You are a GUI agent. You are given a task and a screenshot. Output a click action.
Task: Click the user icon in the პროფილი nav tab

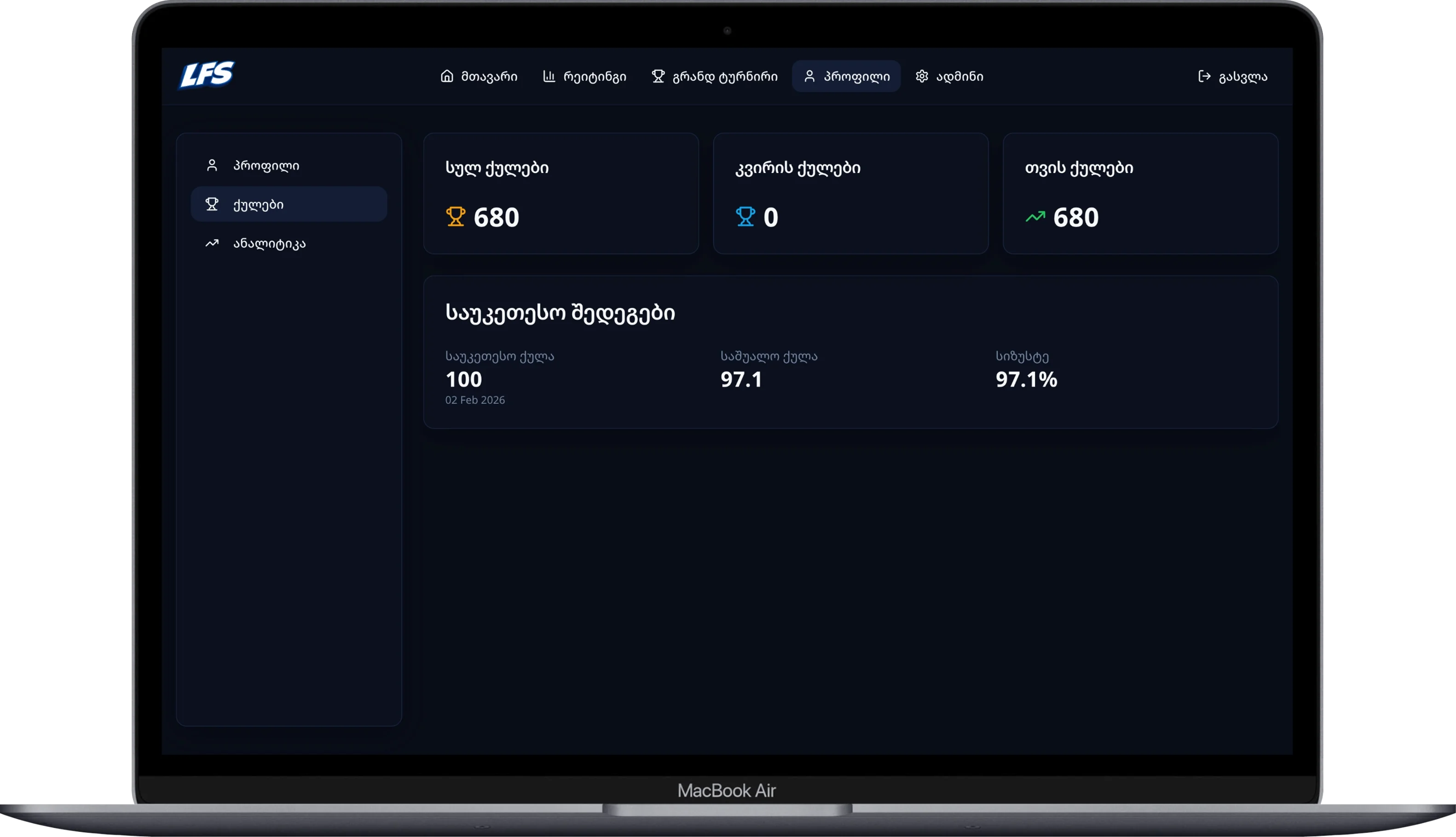pyautogui.click(x=809, y=76)
